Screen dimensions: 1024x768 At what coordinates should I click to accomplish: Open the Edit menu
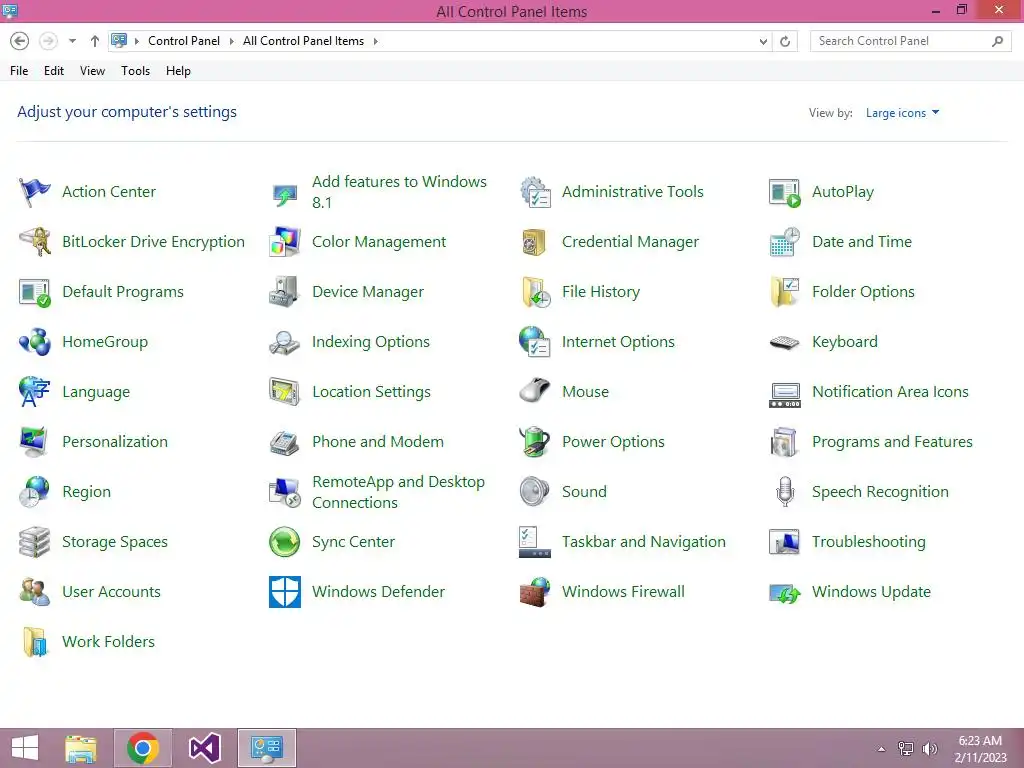coord(54,71)
